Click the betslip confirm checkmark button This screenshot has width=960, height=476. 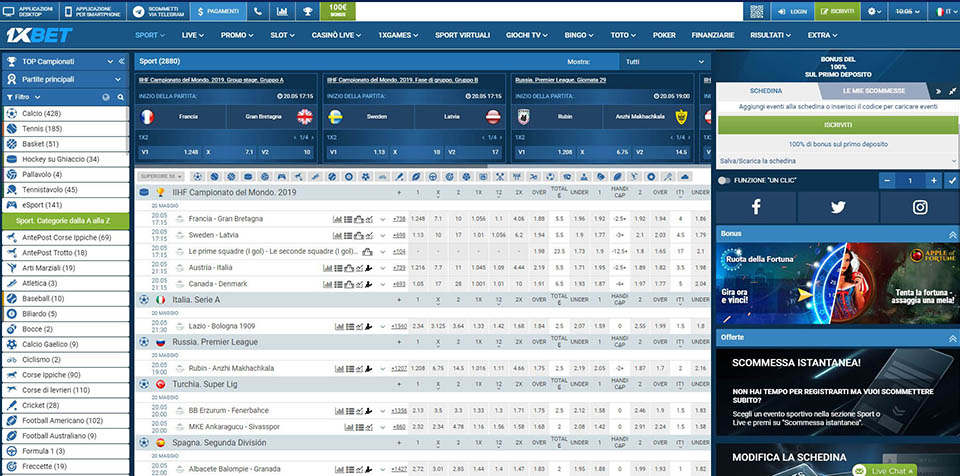click(x=951, y=181)
